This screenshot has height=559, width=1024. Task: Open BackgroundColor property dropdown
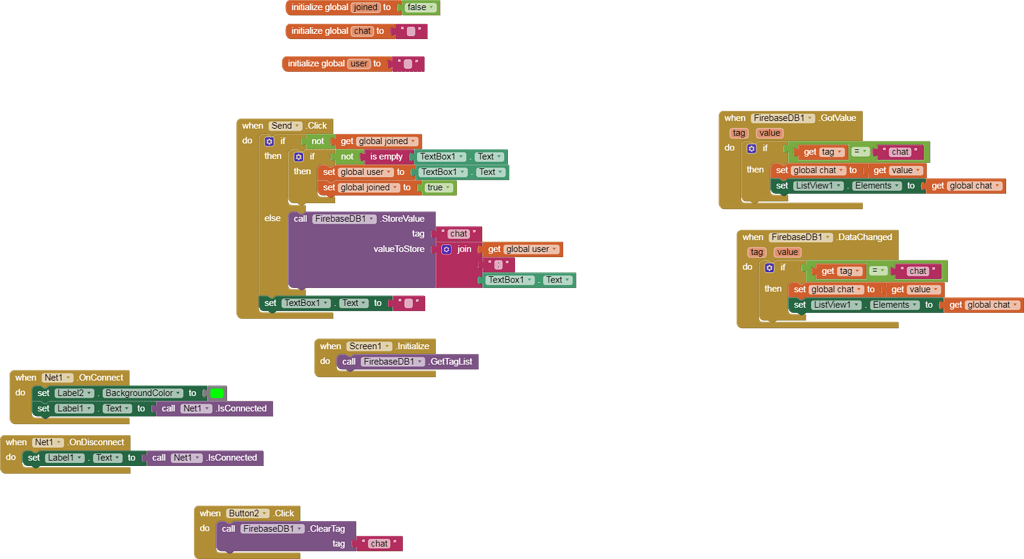click(143, 393)
